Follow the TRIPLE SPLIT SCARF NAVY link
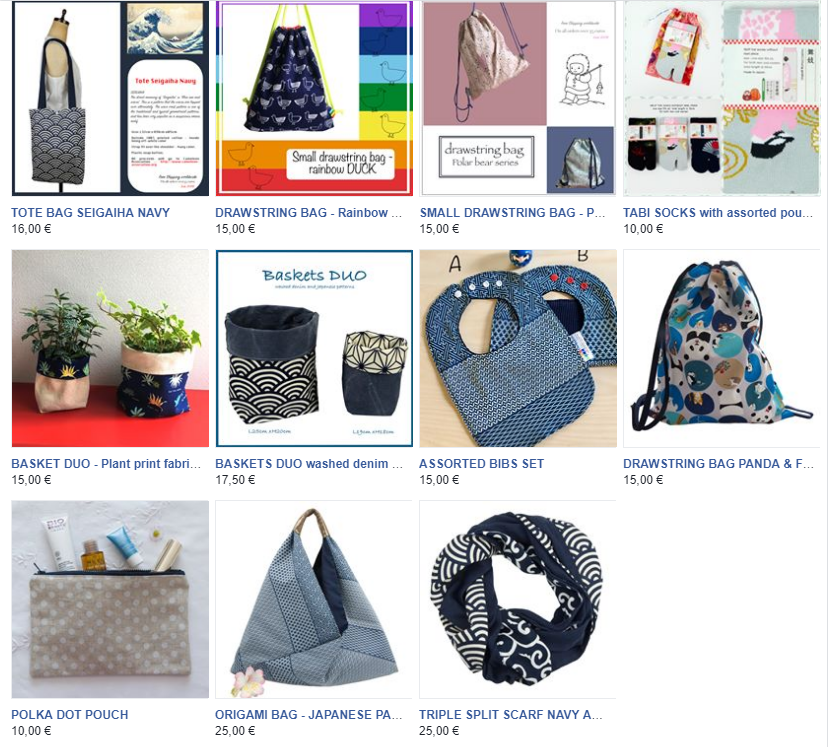The image size is (828, 747). tap(511, 714)
